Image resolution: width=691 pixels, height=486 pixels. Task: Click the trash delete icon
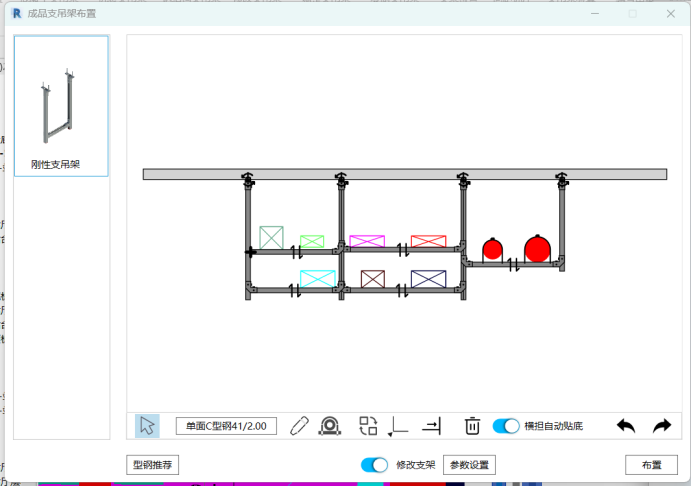472,426
